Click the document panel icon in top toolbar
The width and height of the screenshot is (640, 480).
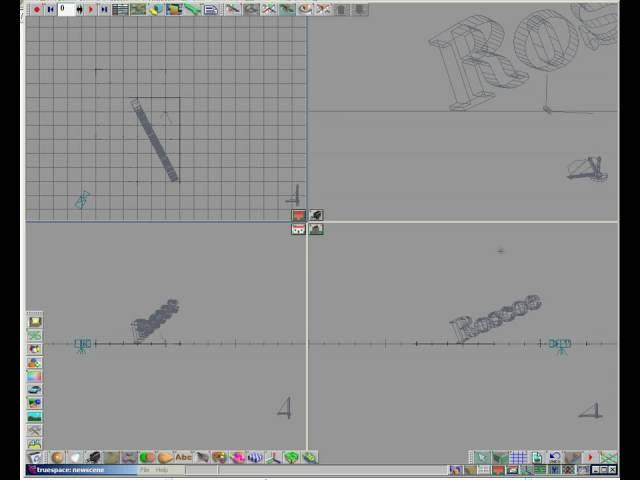(x=210, y=9)
